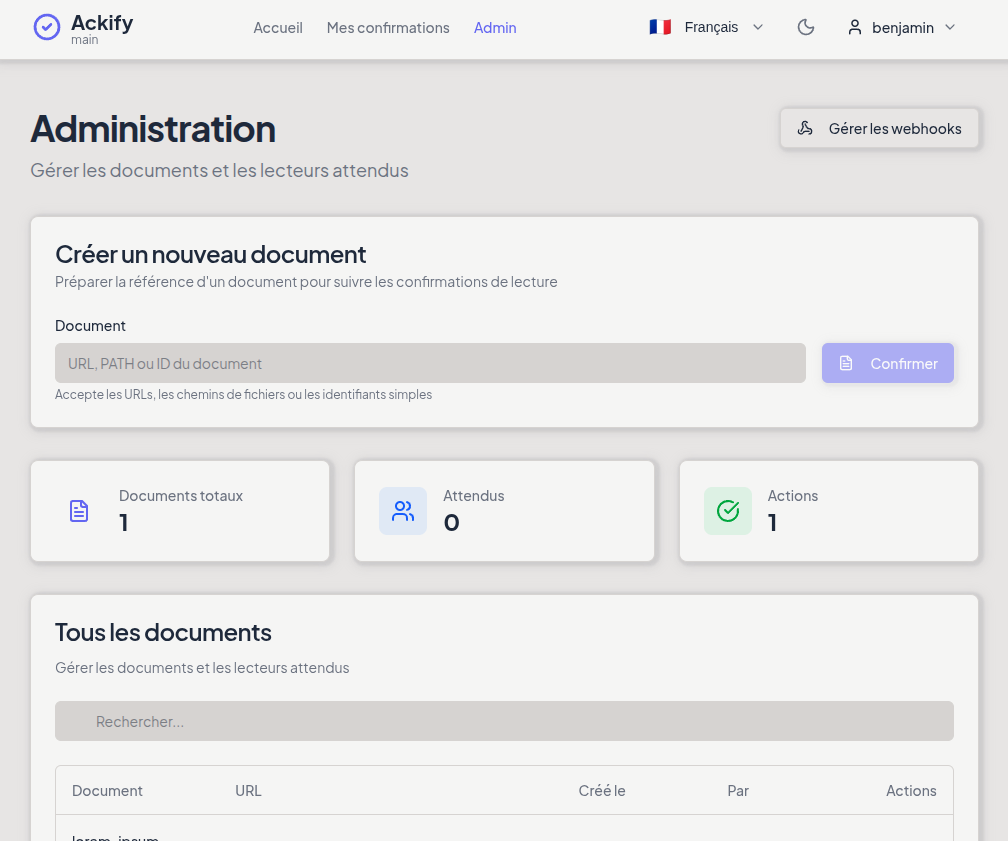
Task: Open the Français language dropdown
Action: 710,28
